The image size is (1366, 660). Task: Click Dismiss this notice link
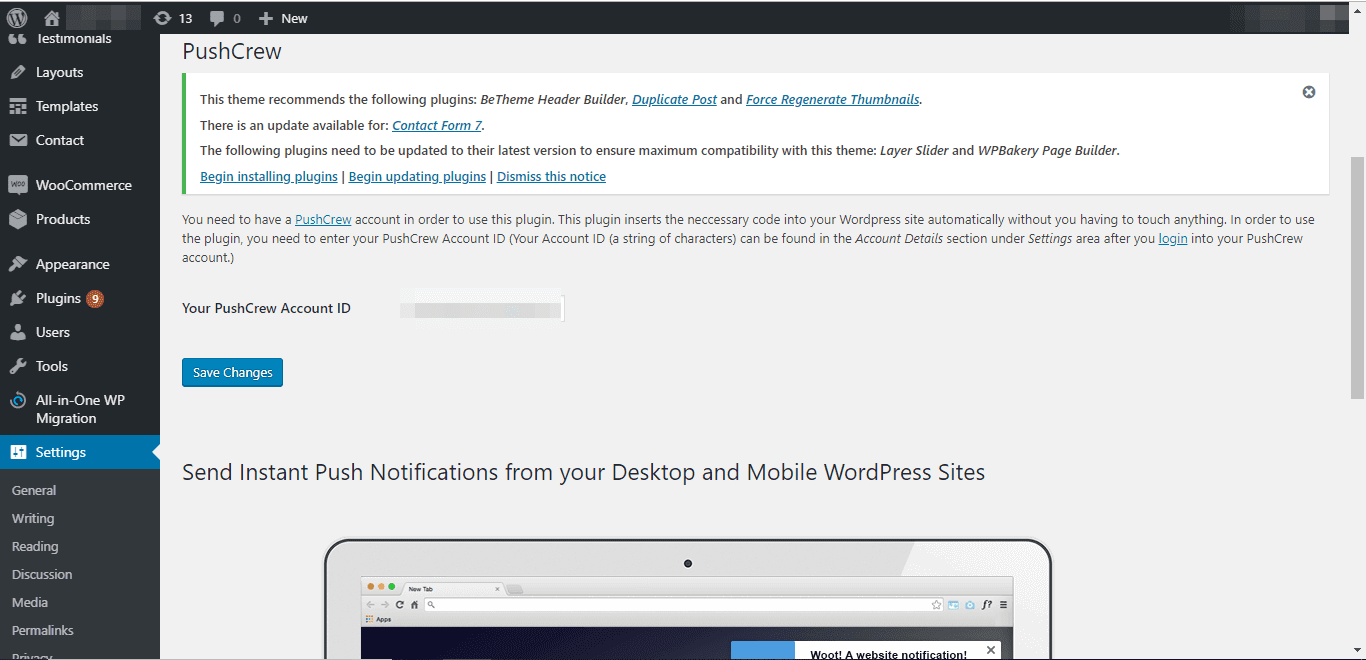tap(551, 176)
